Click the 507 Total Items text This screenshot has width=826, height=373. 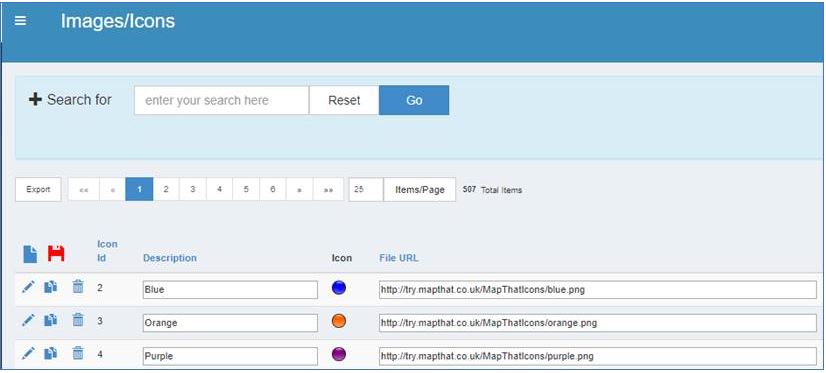click(493, 190)
